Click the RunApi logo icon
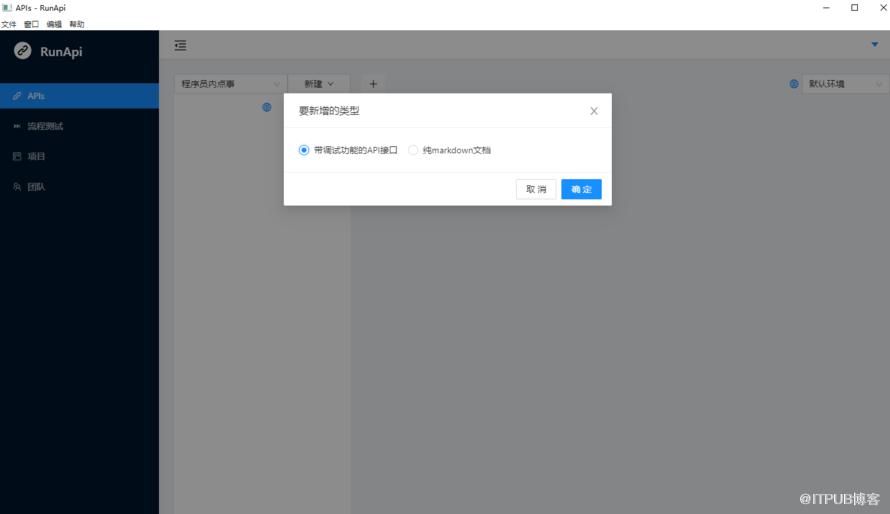The image size is (890, 514). (23, 50)
